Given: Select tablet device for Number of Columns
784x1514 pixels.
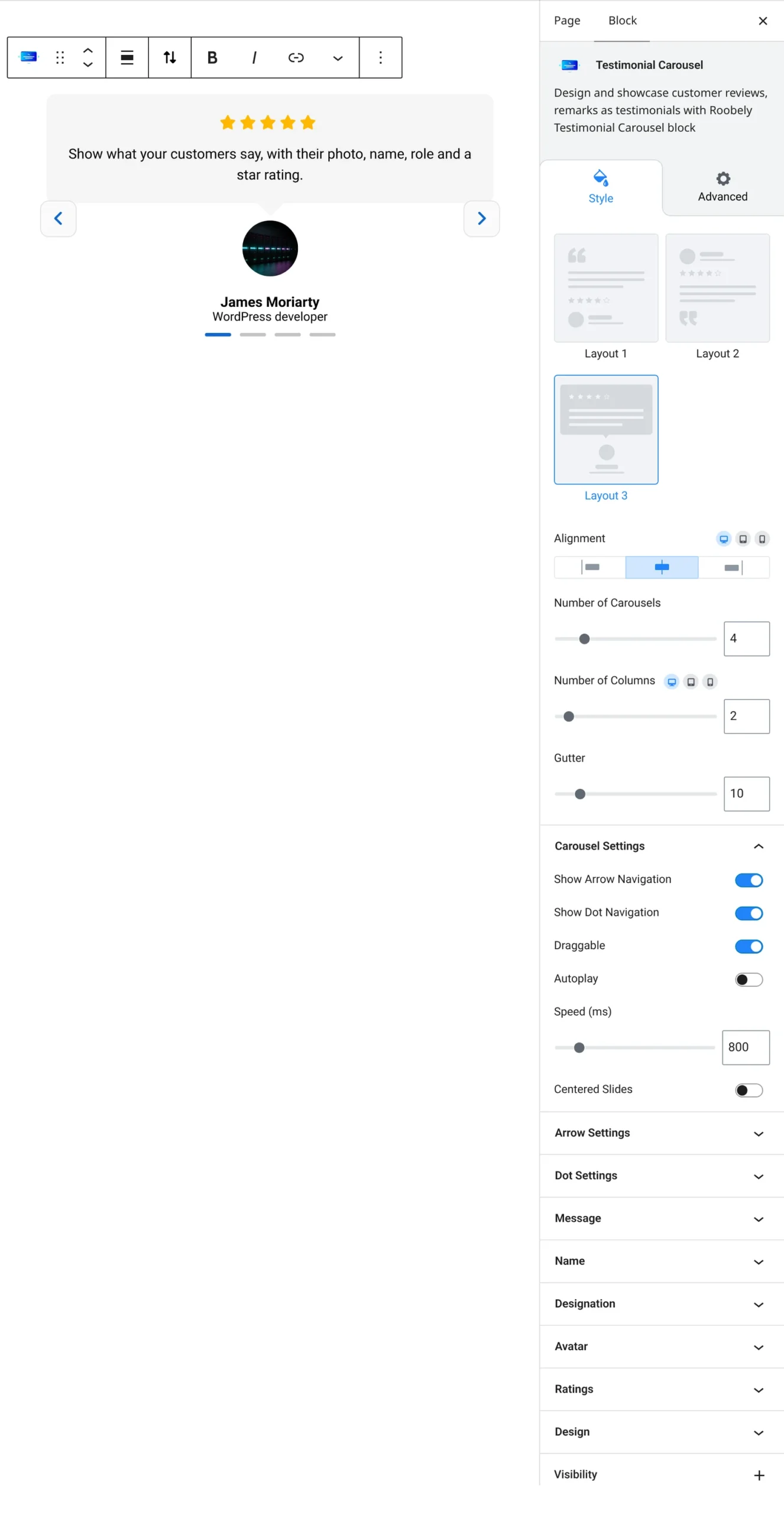Looking at the screenshot, I should click(691, 681).
